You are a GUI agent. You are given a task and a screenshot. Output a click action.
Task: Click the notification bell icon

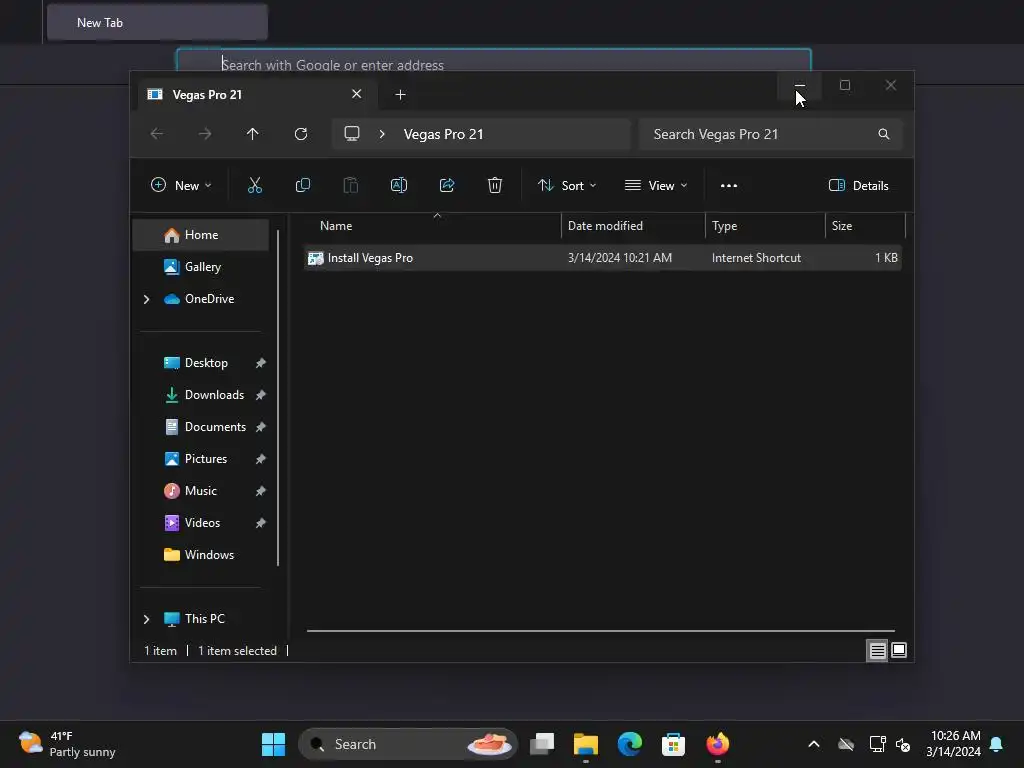point(997,744)
